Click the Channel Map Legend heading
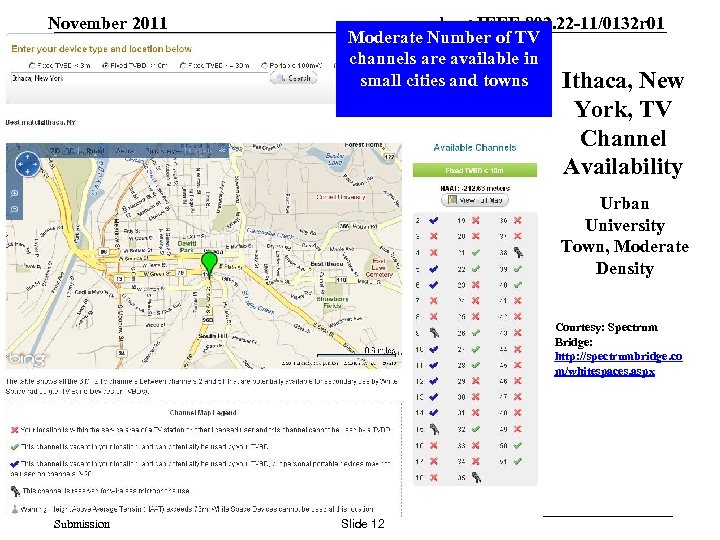This screenshot has height=540, width=720. (202, 413)
